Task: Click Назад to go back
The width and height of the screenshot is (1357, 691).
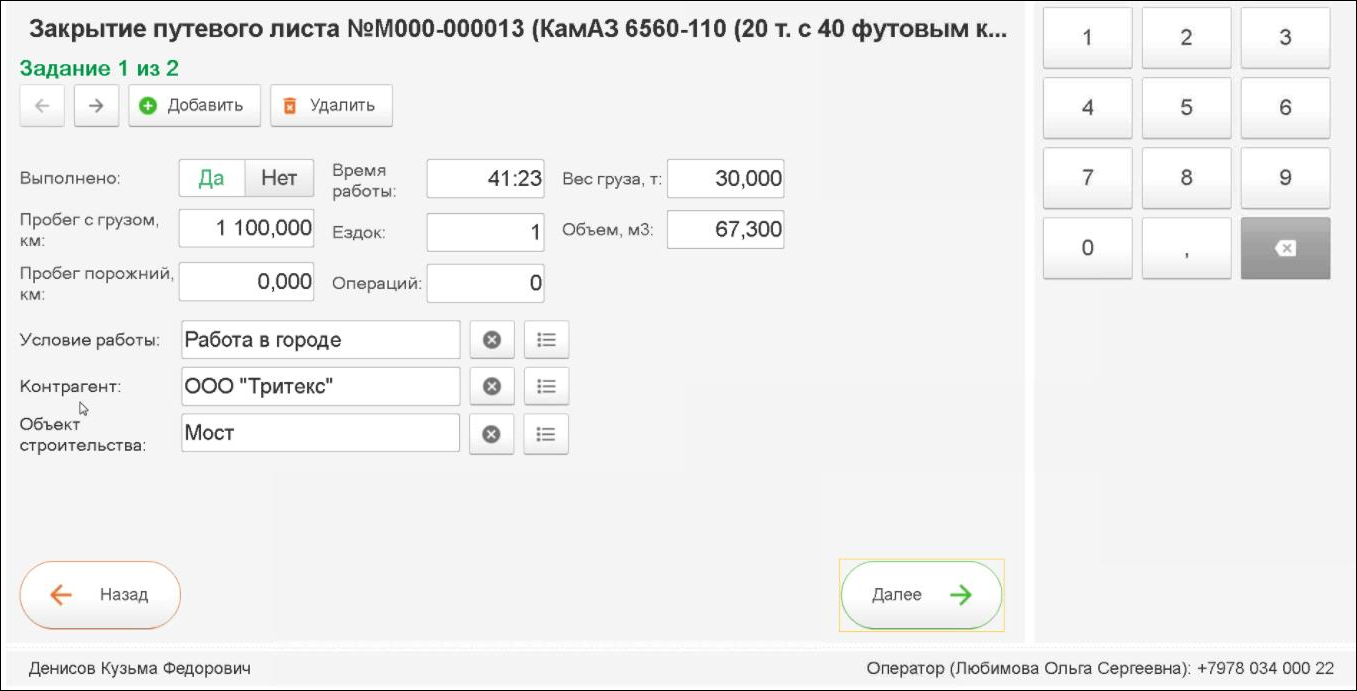Action: tap(100, 595)
